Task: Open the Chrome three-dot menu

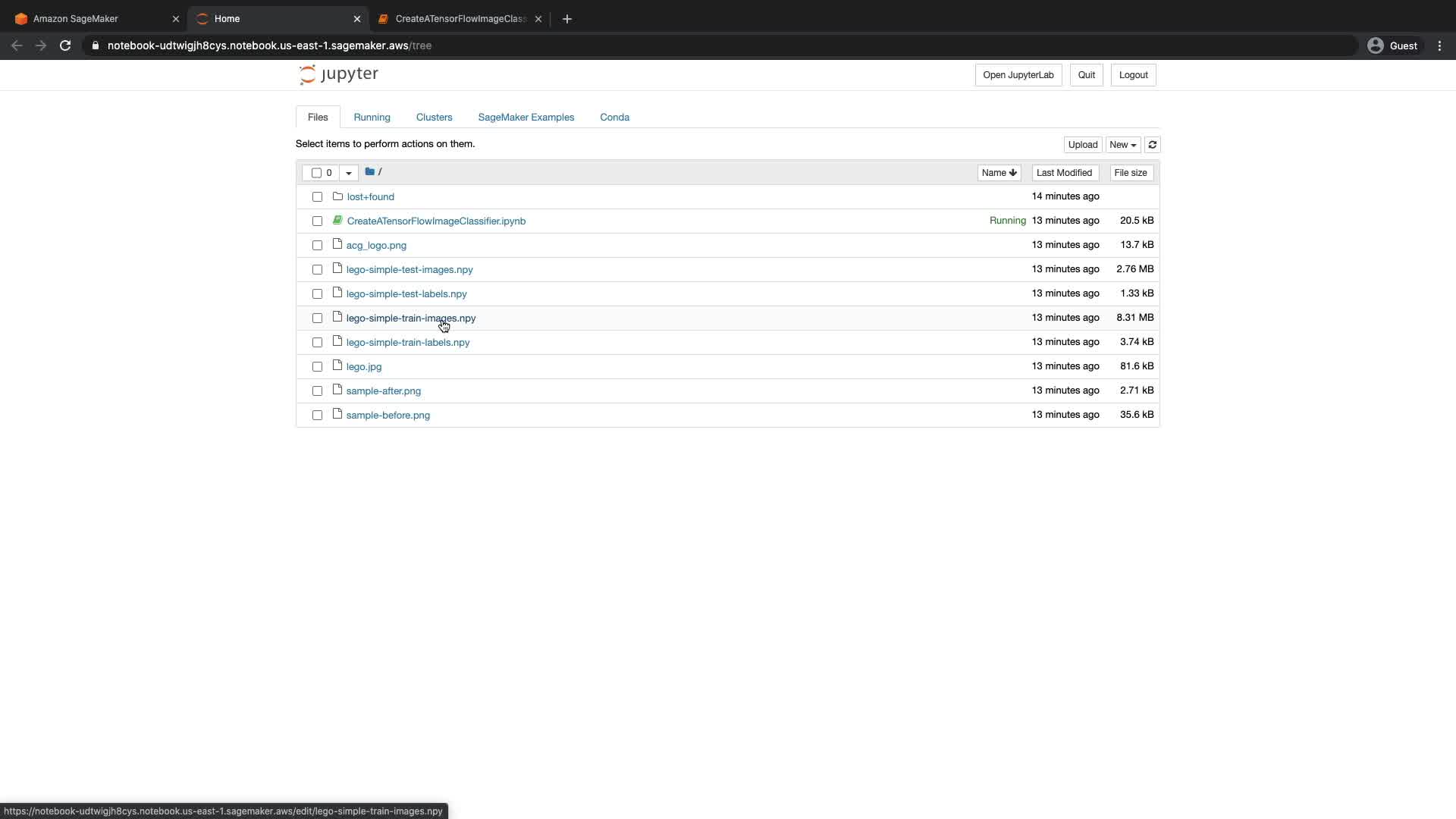Action: pos(1439,45)
